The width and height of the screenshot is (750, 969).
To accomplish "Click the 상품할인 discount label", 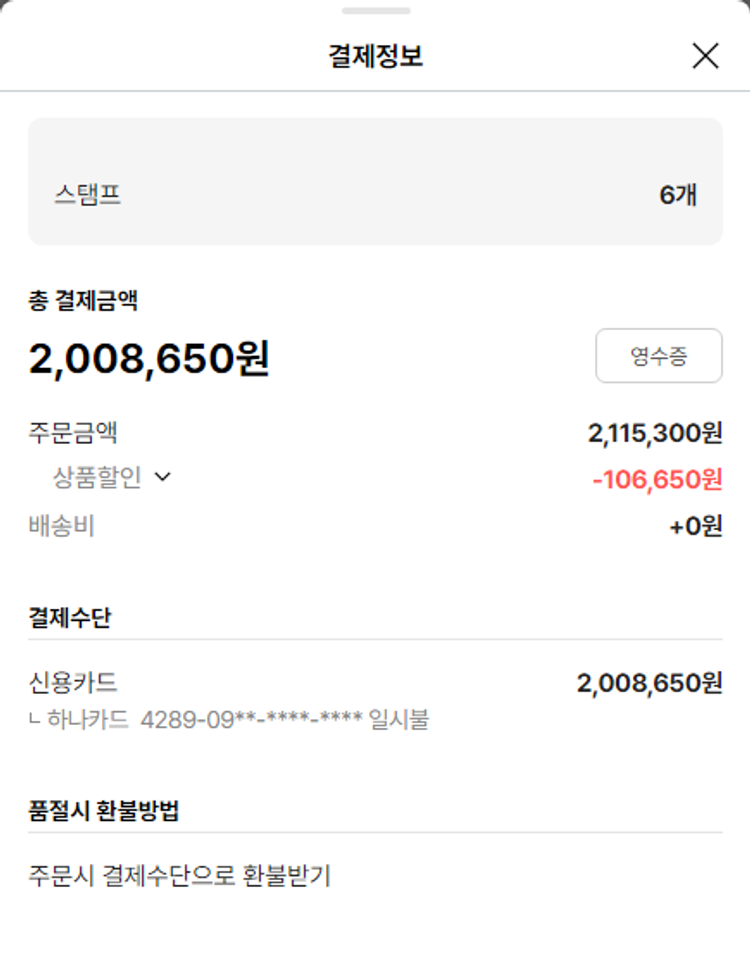I will coord(97,478).
